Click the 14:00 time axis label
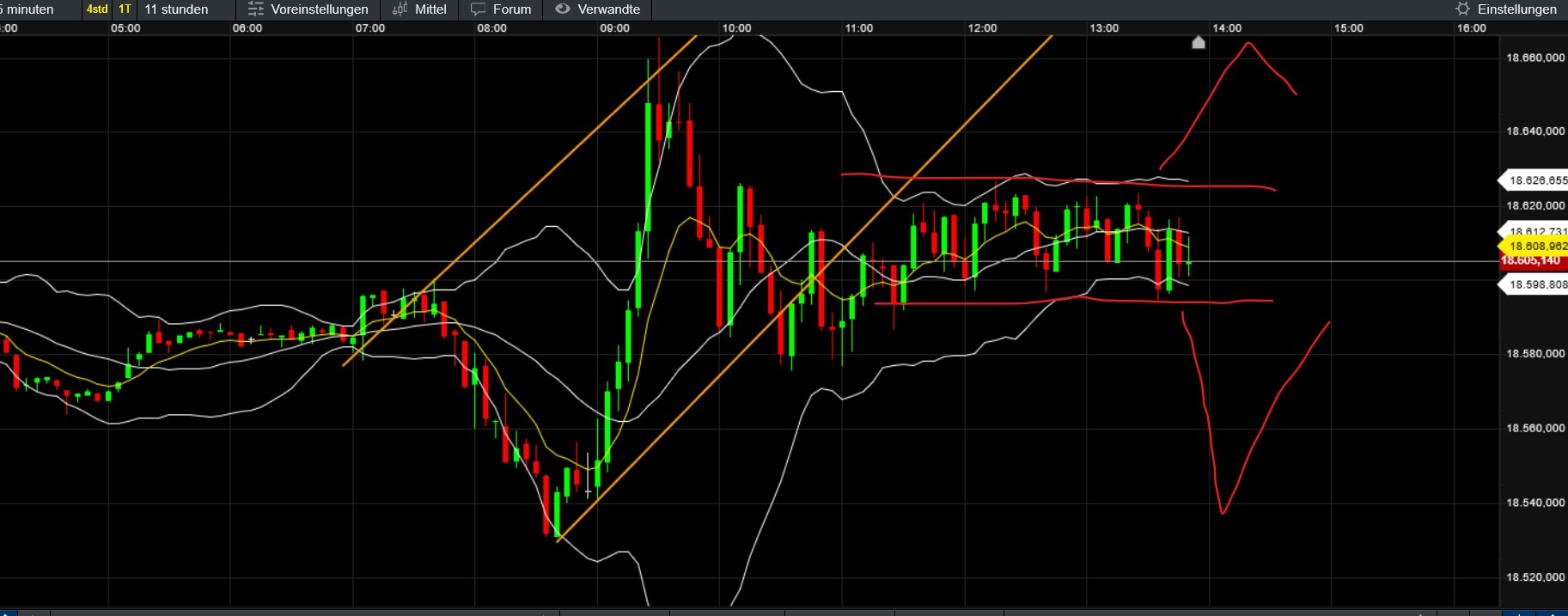Viewport: 1568px width, 616px height. [x=1227, y=28]
